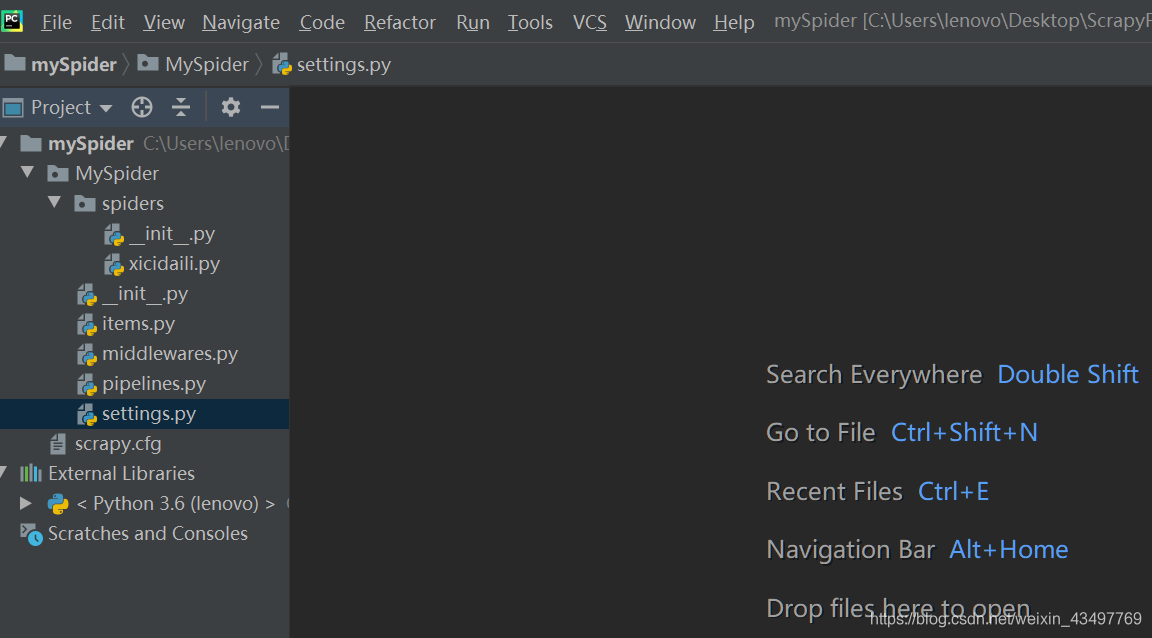This screenshot has height=638, width=1152.
Task: Click the items.py Python file icon
Action: point(87,325)
